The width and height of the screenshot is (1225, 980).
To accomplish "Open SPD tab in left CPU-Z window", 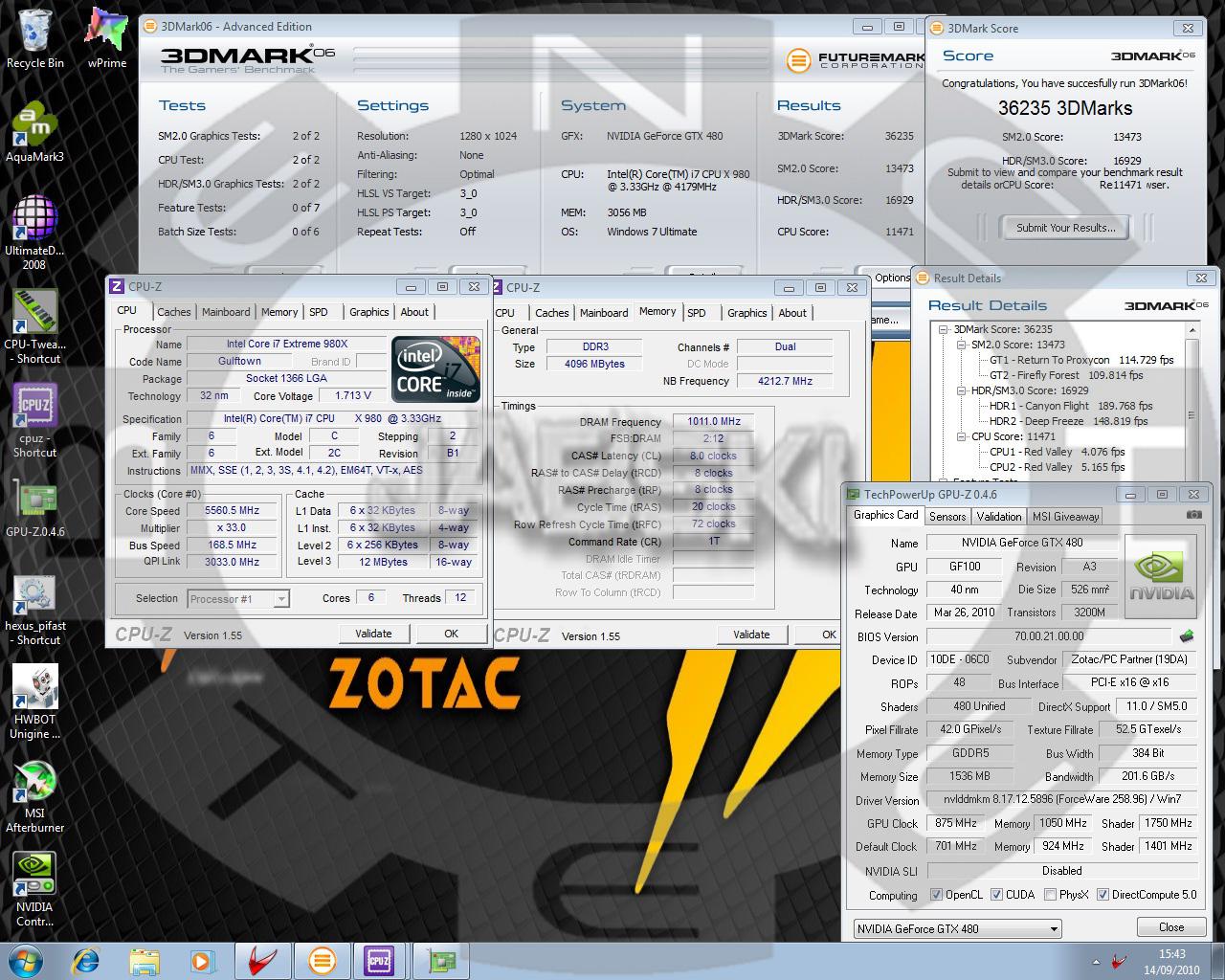I will (319, 312).
